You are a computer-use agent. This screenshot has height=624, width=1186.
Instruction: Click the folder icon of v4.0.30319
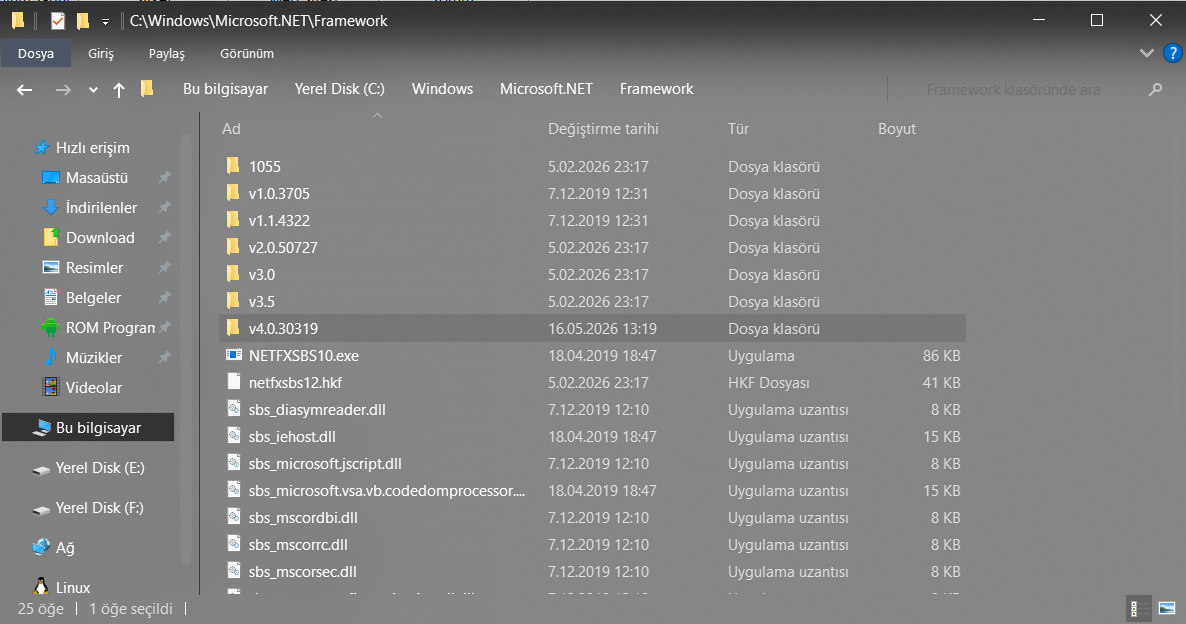(x=233, y=328)
